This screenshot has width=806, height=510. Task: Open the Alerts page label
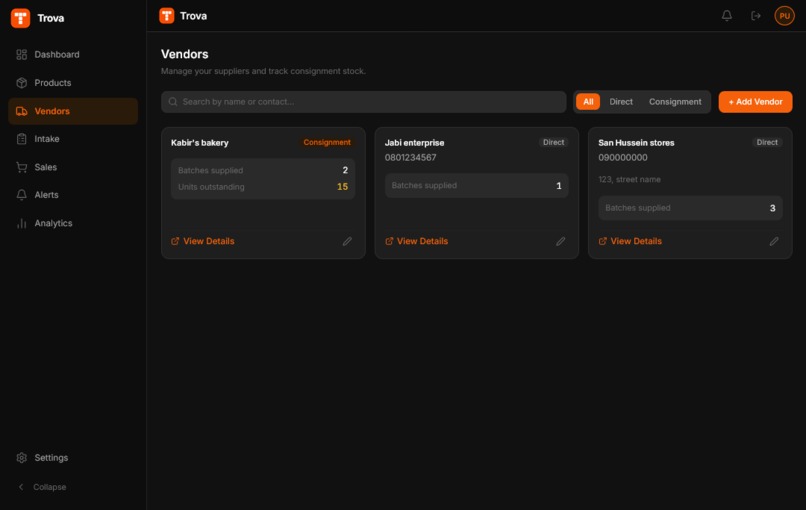pos(46,195)
